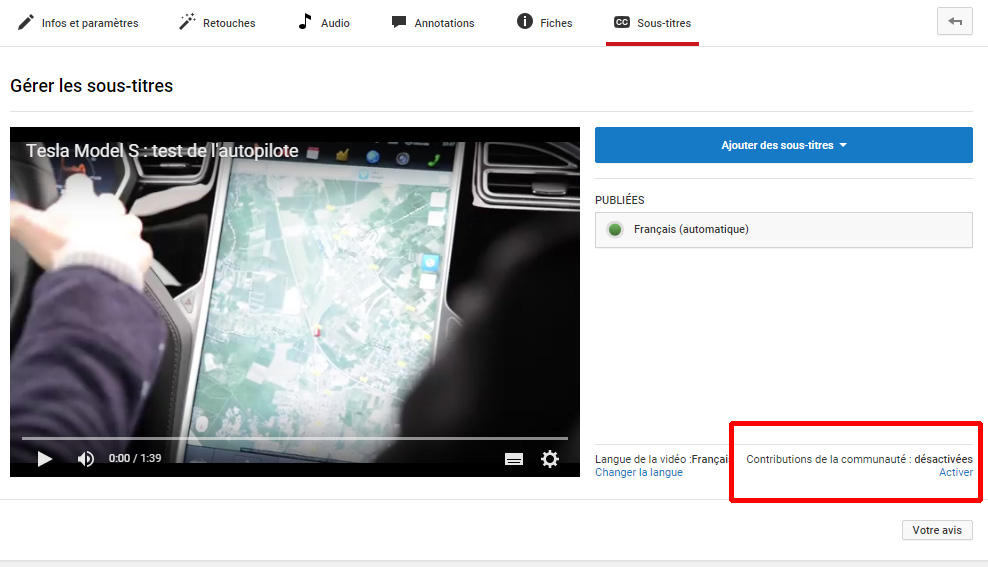Click the PUBLIÉES section label
Screen dimensions: 988x567
619,200
